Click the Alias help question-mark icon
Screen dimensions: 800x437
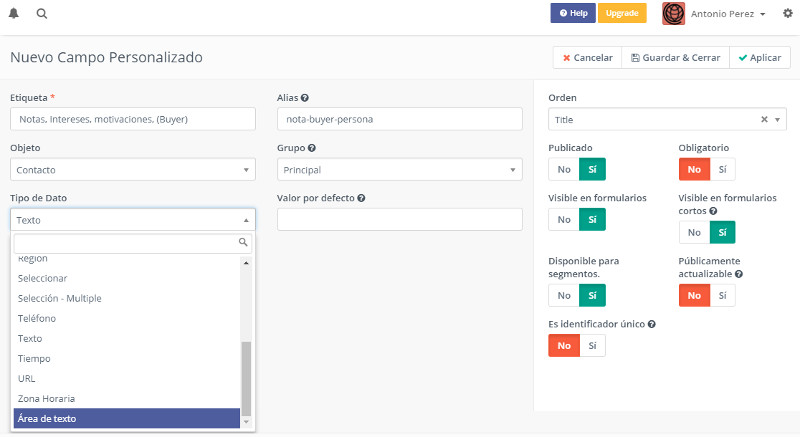(x=304, y=98)
